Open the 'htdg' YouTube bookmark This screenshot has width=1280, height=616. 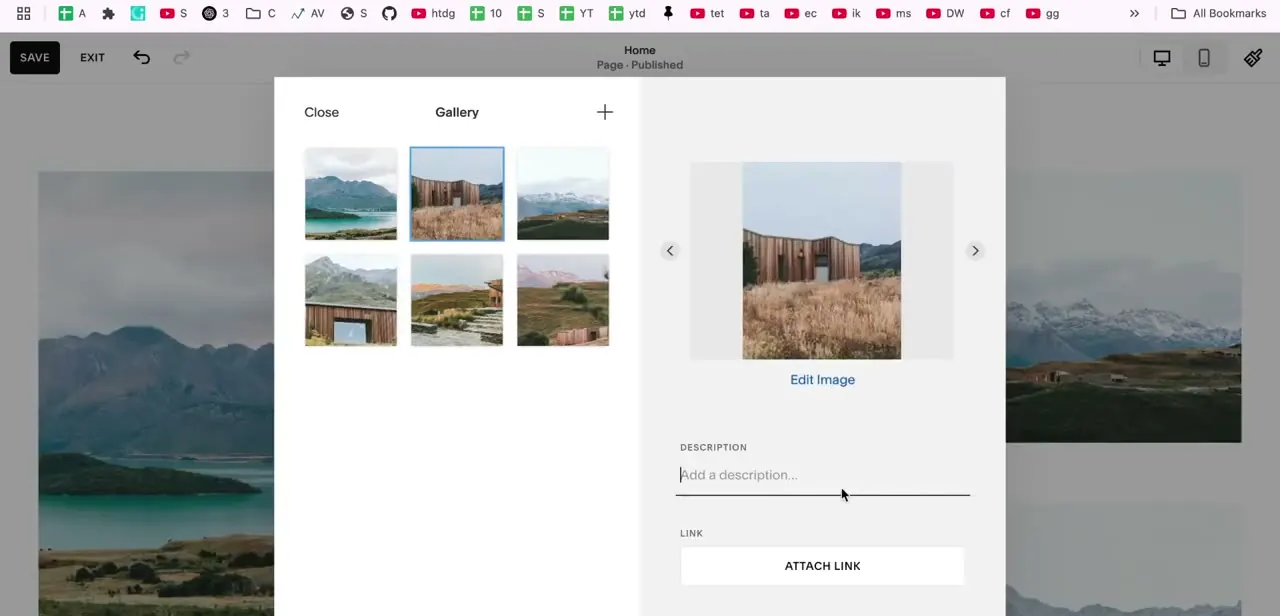[433, 14]
